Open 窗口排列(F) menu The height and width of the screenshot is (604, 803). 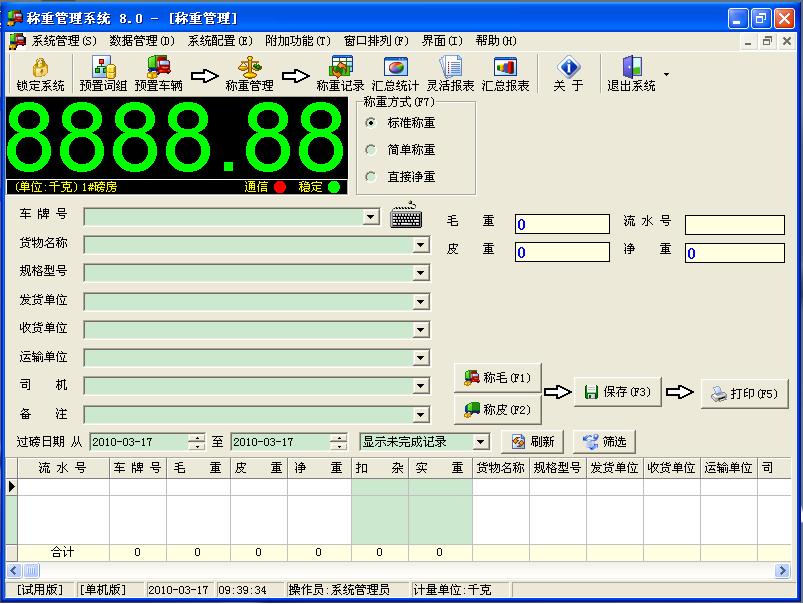[x=376, y=41]
